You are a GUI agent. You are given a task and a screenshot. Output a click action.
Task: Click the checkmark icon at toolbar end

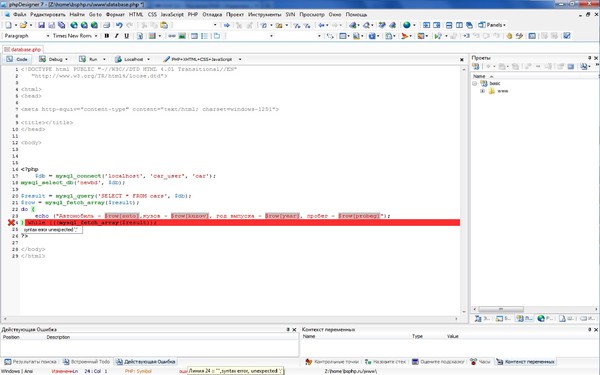(x=567, y=36)
